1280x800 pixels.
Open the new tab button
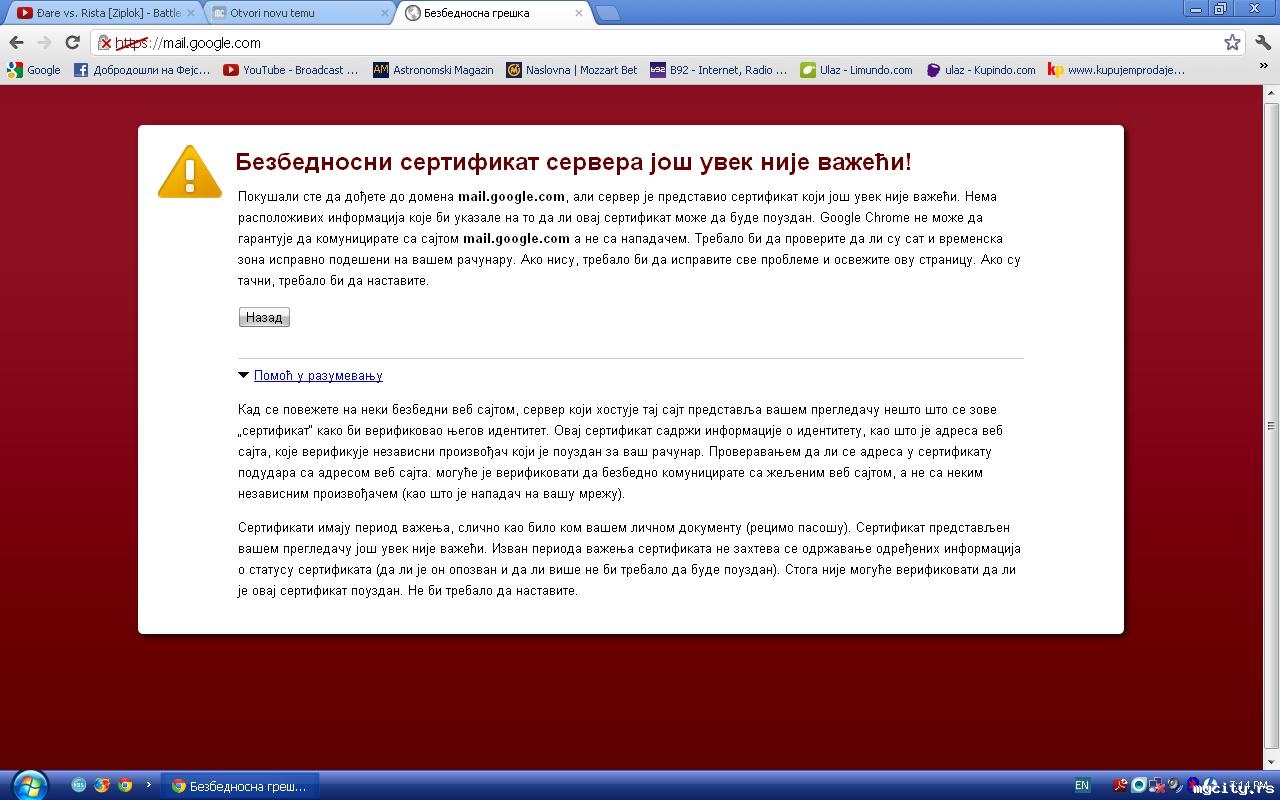click(x=607, y=13)
